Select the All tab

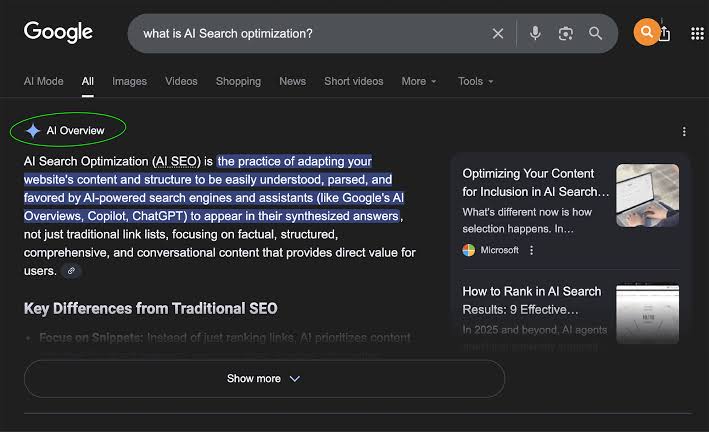point(88,81)
